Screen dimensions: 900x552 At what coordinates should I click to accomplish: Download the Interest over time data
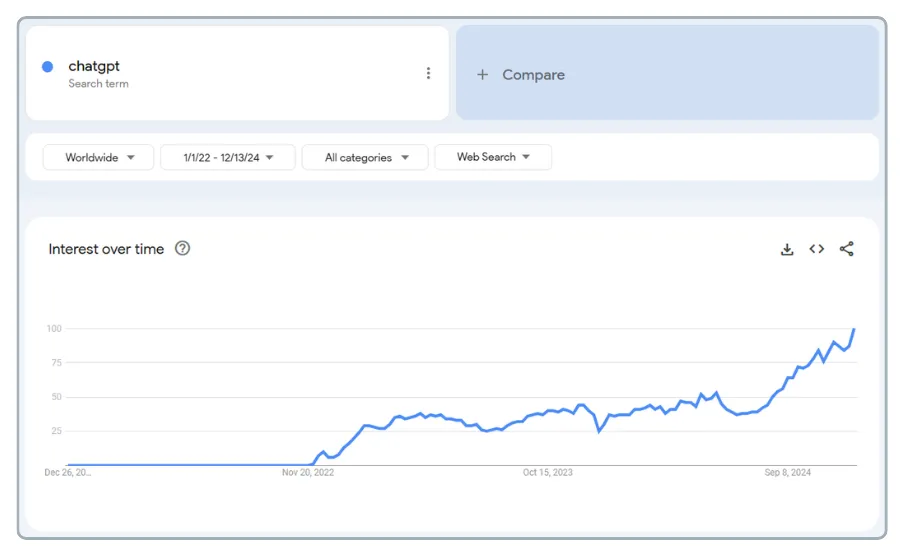pyautogui.click(x=787, y=249)
